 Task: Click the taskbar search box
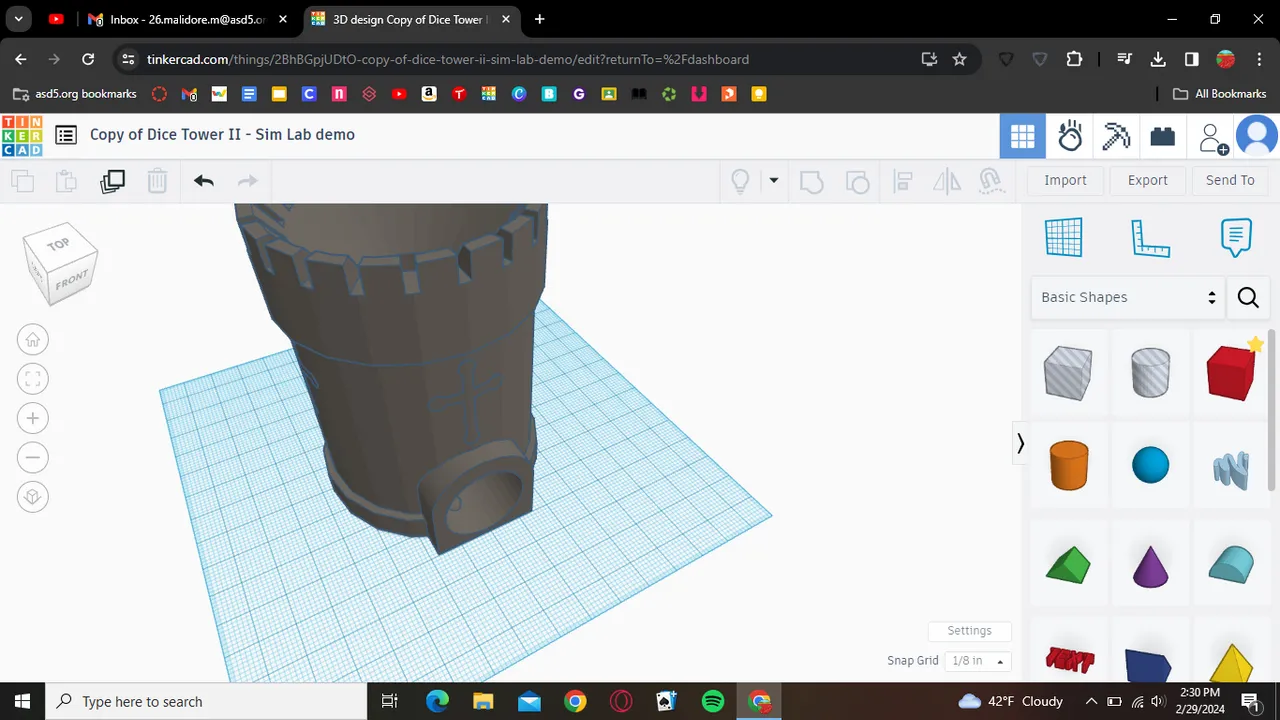click(x=205, y=701)
